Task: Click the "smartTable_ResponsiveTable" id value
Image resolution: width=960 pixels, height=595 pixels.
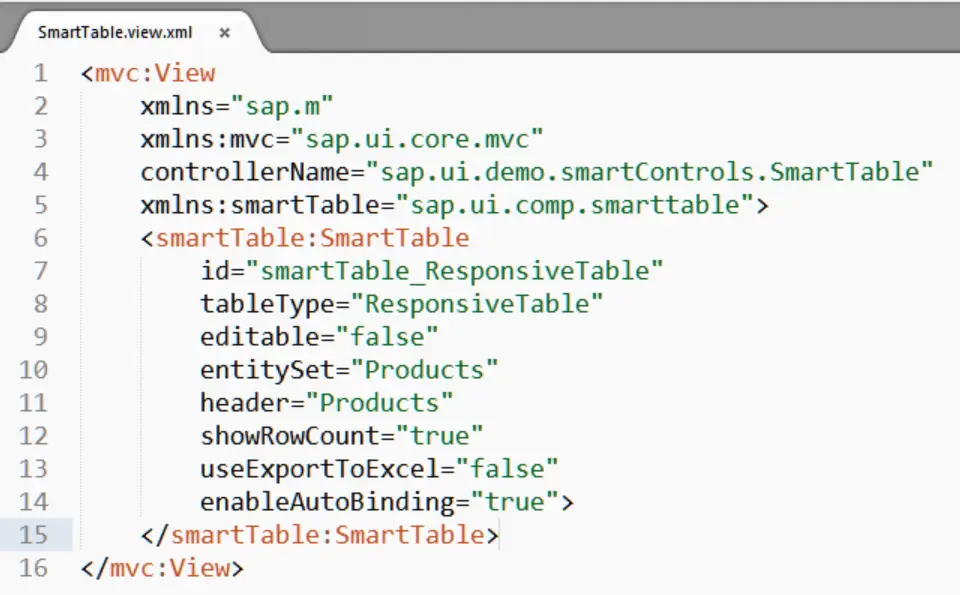Action: point(461,271)
